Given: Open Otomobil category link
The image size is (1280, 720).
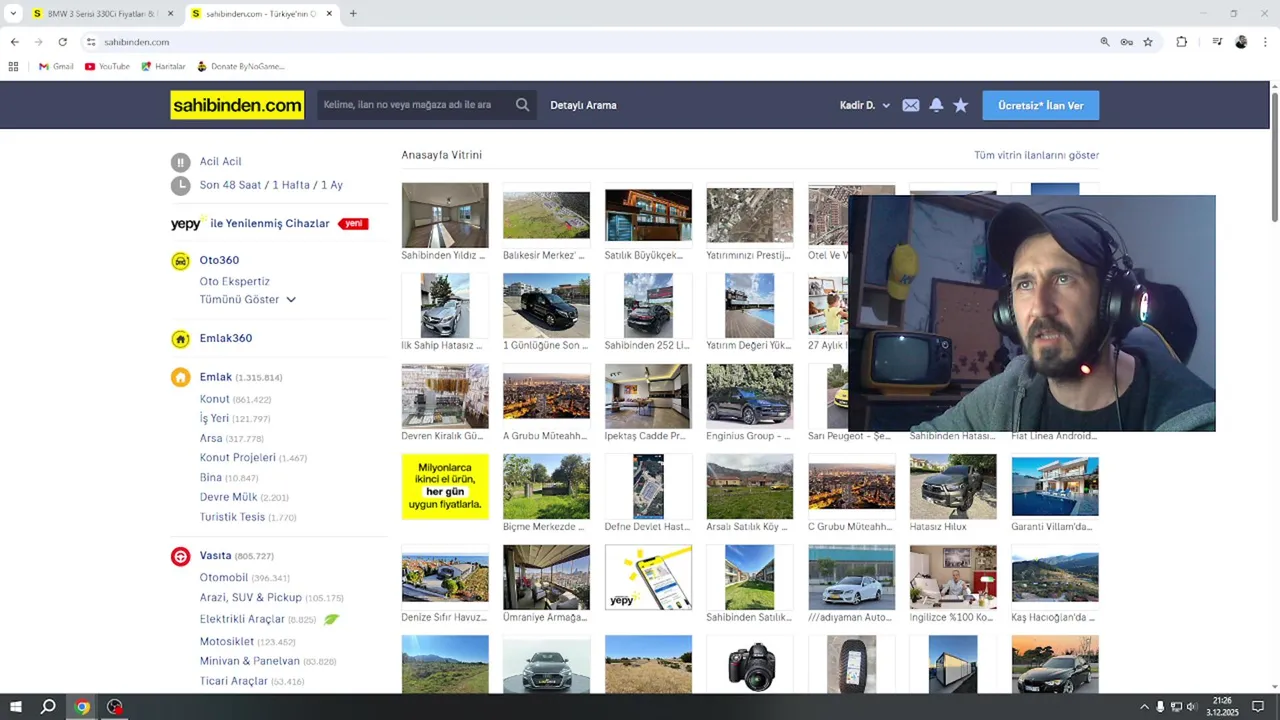Looking at the screenshot, I should [x=223, y=577].
